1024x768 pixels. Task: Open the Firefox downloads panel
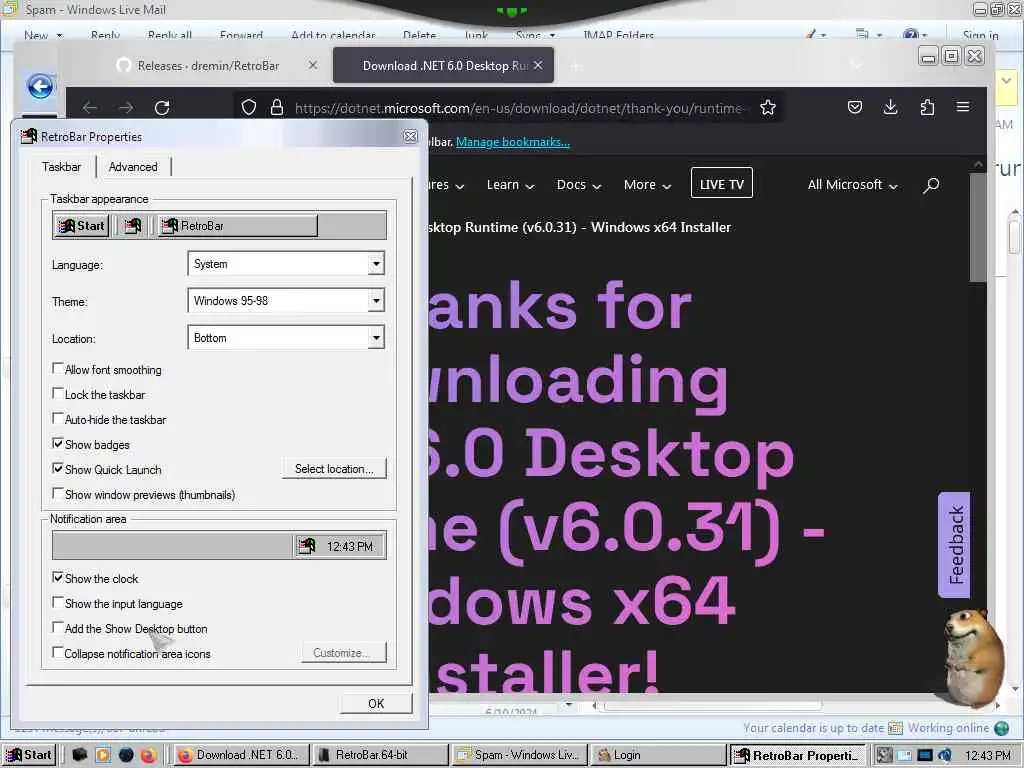coord(890,107)
